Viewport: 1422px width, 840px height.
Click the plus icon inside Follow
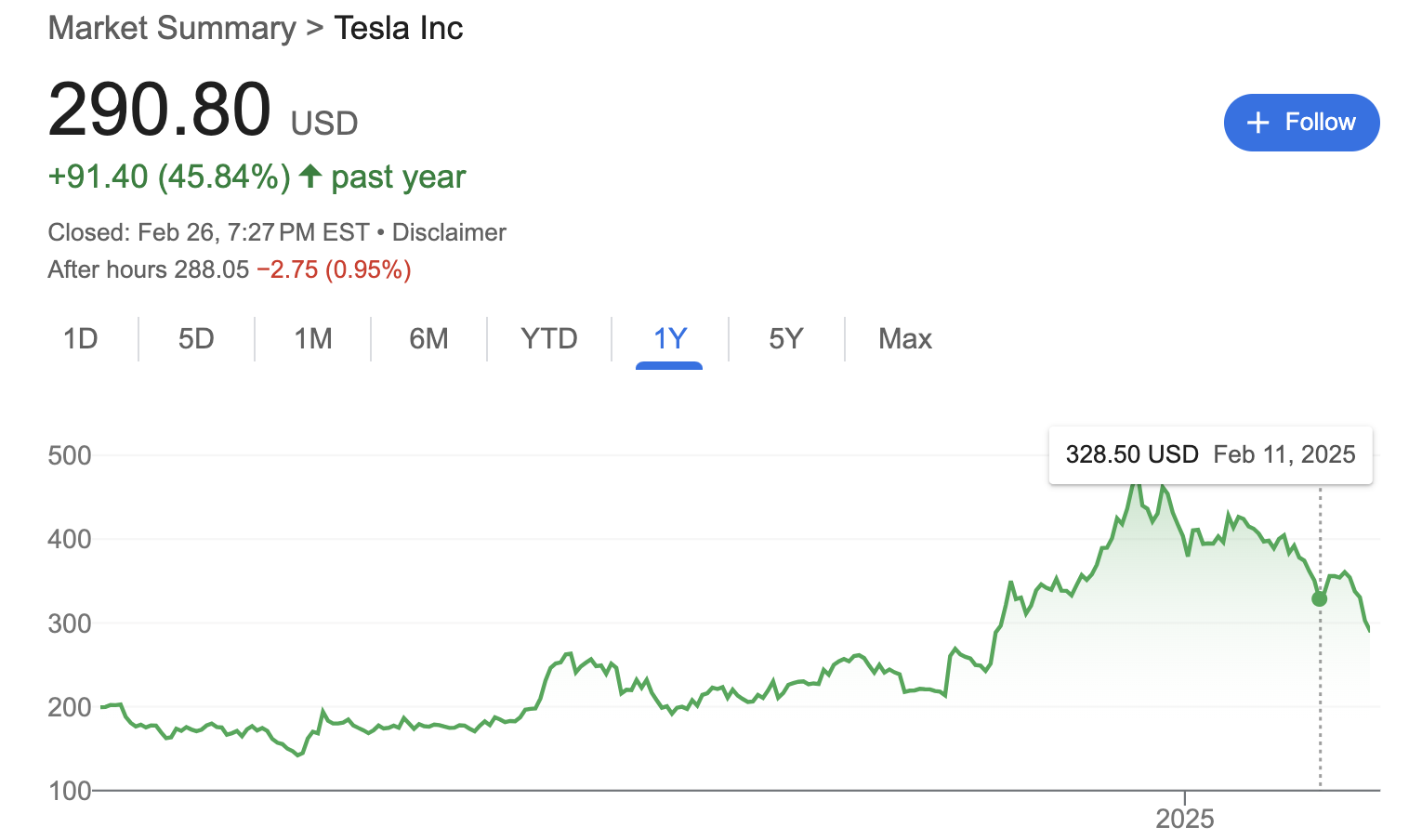1257,123
